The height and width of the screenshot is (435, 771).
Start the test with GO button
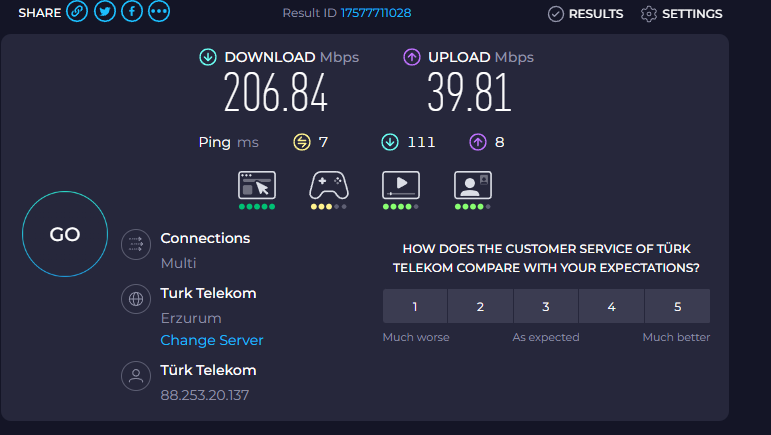click(65, 234)
